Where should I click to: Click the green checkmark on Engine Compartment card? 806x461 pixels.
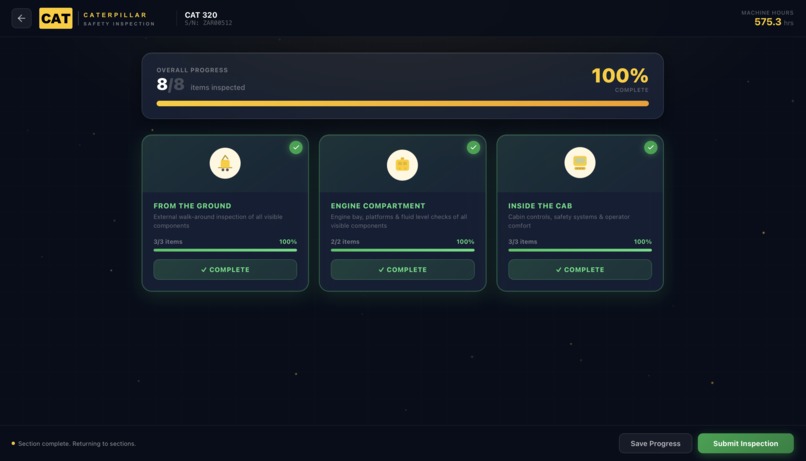473,147
